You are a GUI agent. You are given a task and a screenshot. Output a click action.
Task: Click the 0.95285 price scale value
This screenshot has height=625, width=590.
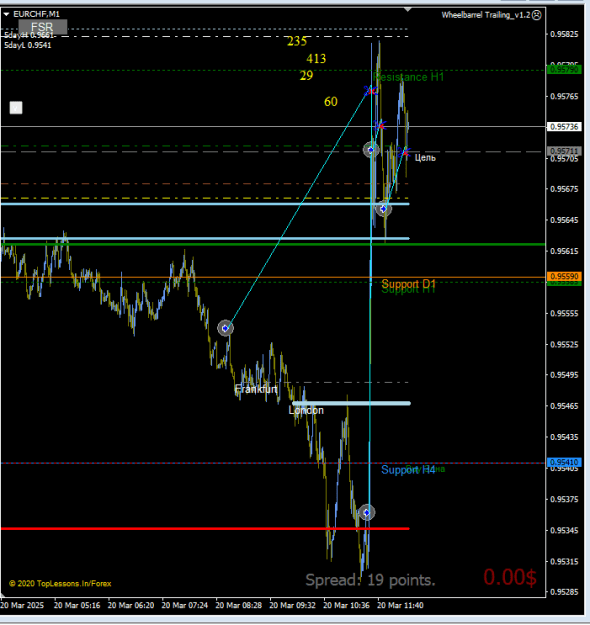point(564,592)
